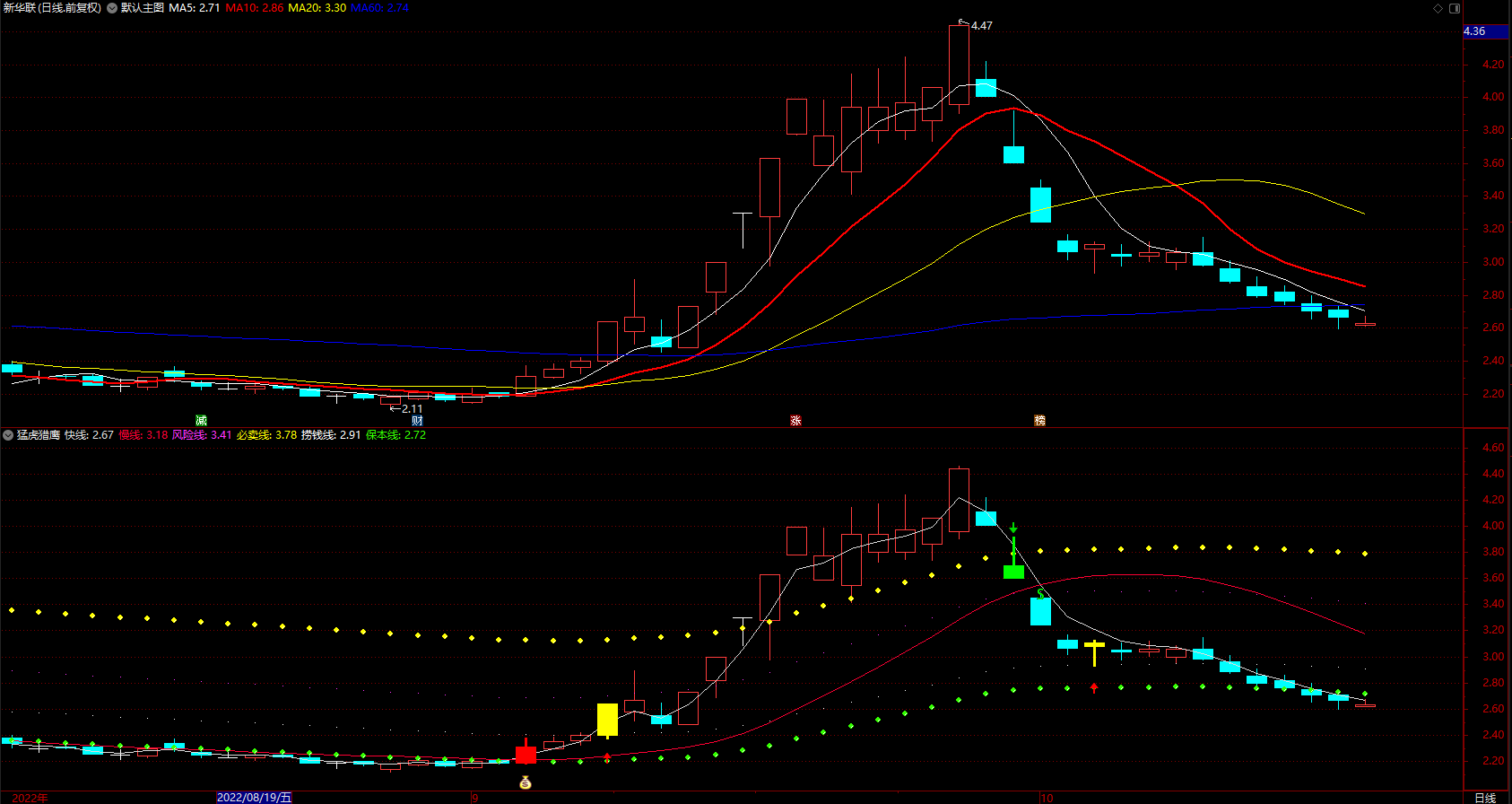Click the 日线 period button at bottom right
Screen dimensions: 1512x804
click(x=1485, y=797)
